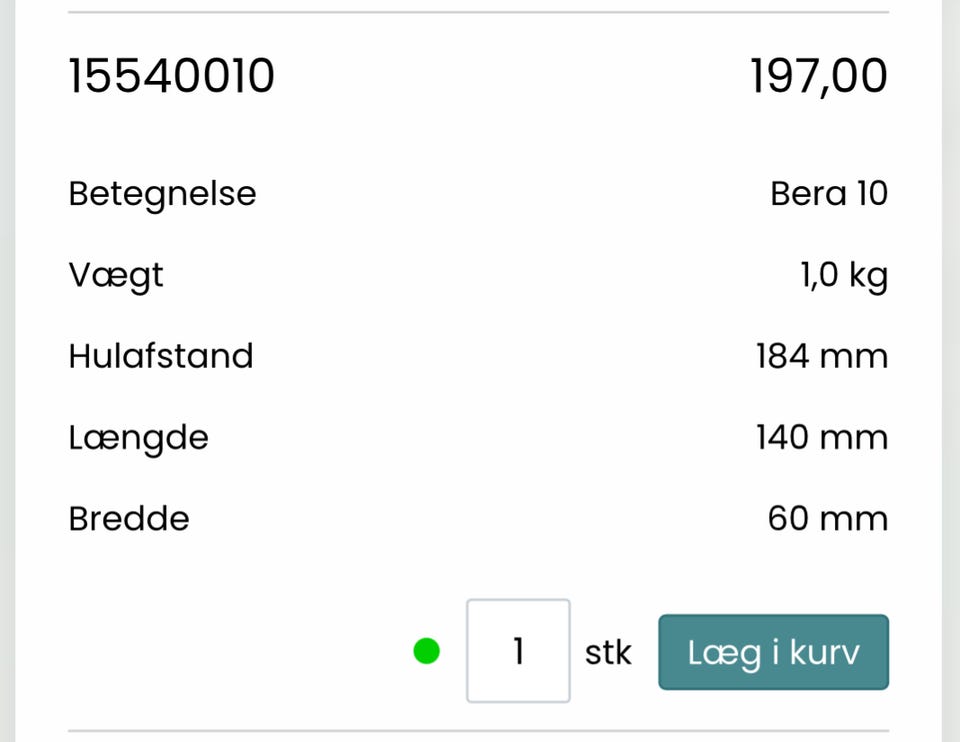Viewport: 960px width, 742px height.
Task: Select the "140 mm" length value
Action: [x=822, y=438]
